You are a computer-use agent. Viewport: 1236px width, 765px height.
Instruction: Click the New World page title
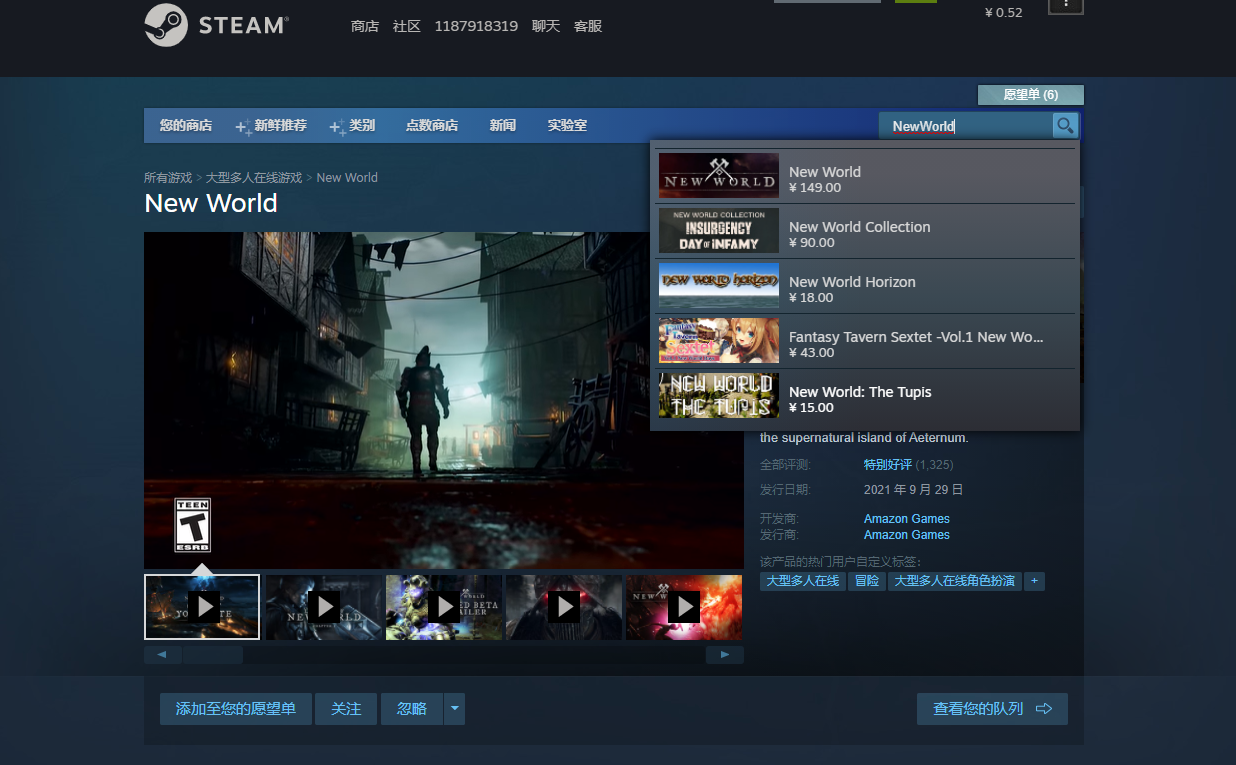[x=211, y=203]
